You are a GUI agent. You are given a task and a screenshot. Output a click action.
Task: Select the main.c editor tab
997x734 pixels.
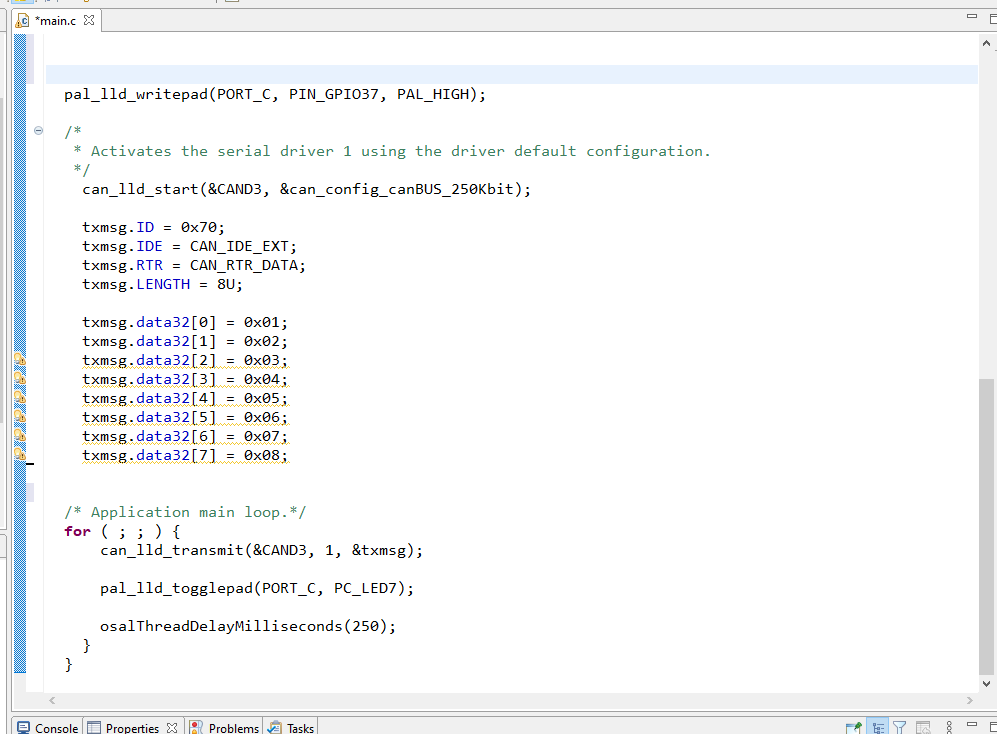pos(55,20)
